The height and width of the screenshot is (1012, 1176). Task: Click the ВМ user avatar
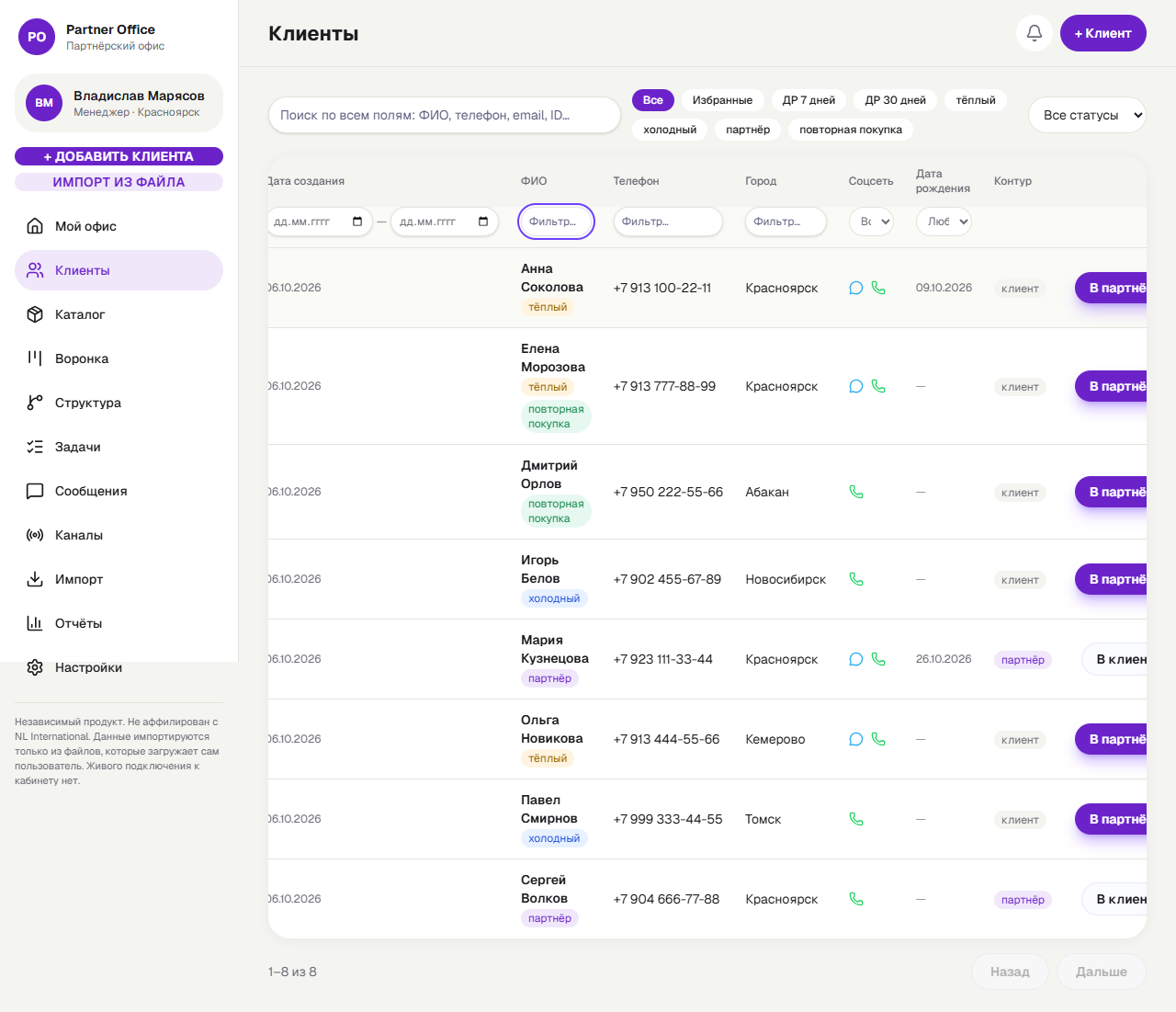click(44, 103)
